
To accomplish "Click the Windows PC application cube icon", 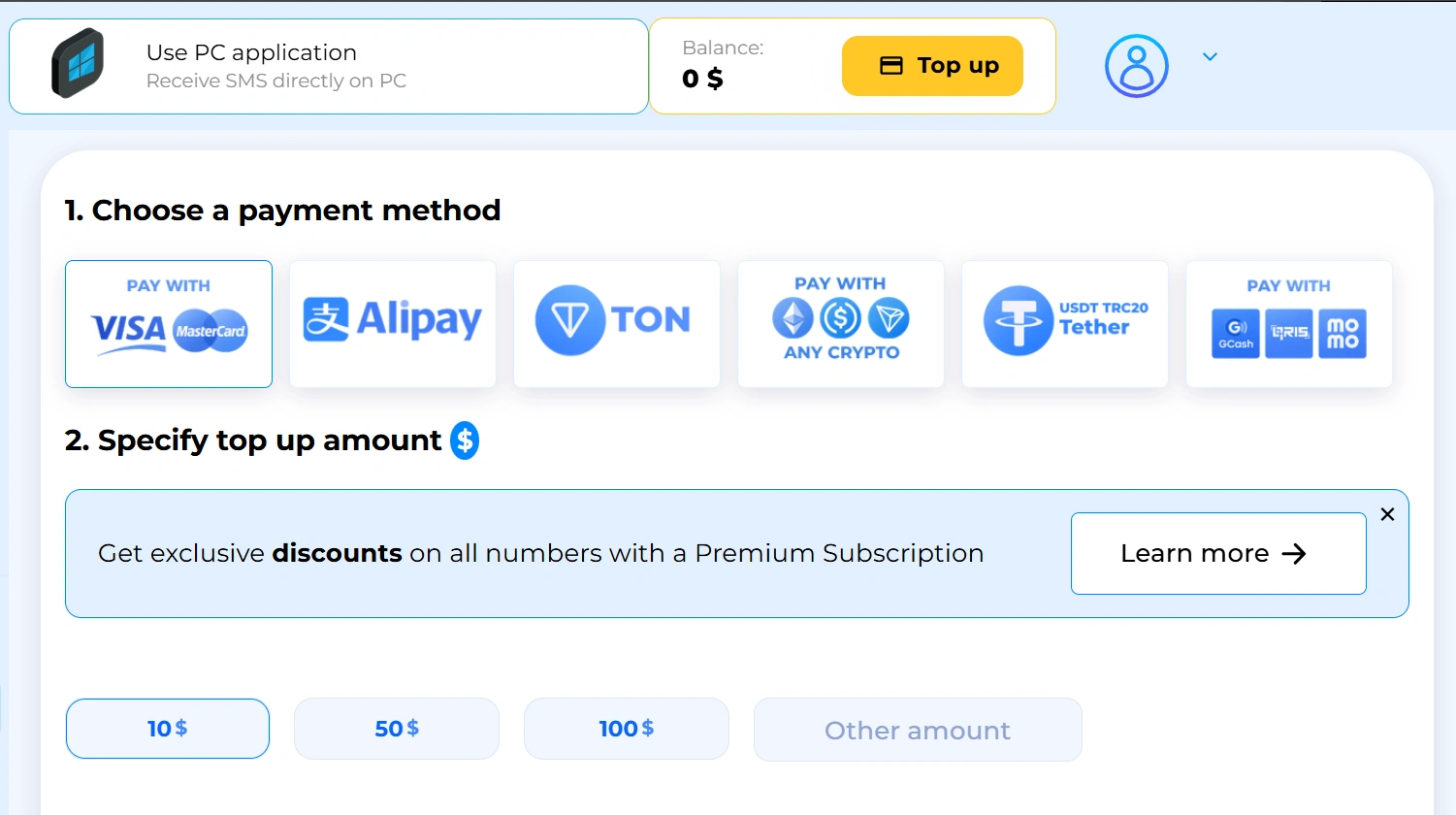I will 78,64.
